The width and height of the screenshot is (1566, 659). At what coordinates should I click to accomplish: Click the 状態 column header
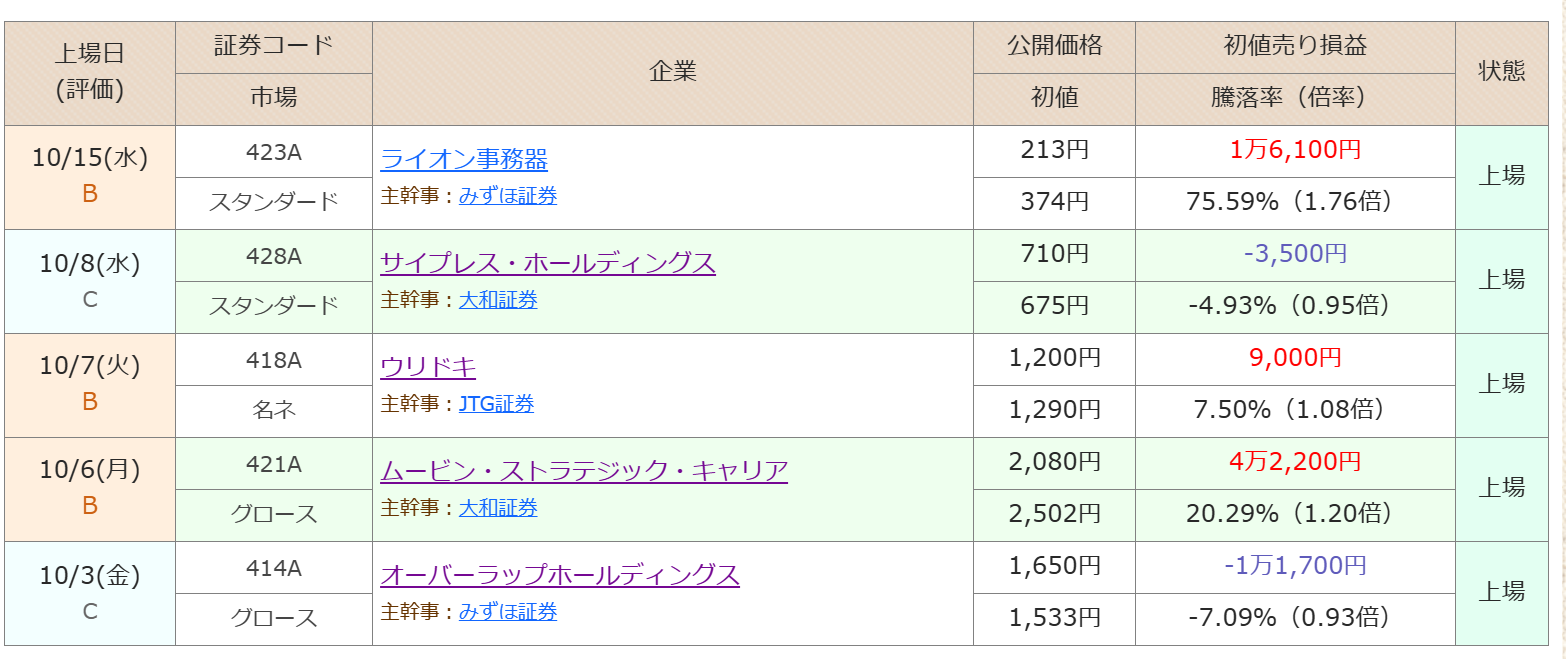pyautogui.click(x=1501, y=72)
